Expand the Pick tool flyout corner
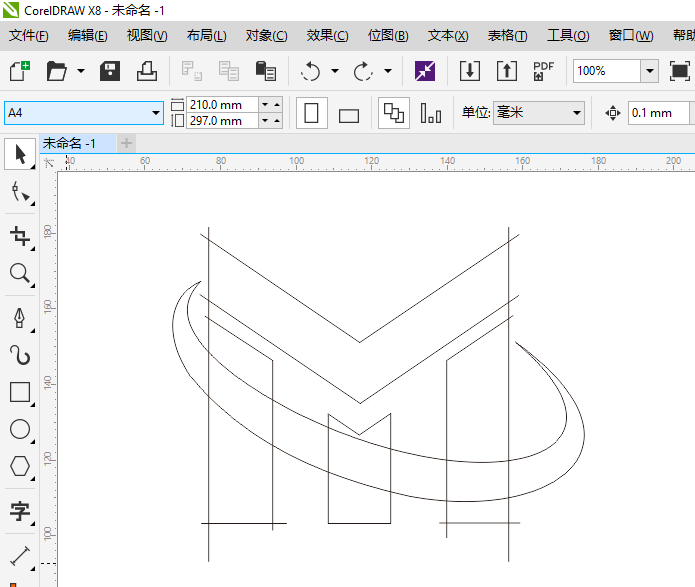The image size is (695, 587). tap(32, 167)
